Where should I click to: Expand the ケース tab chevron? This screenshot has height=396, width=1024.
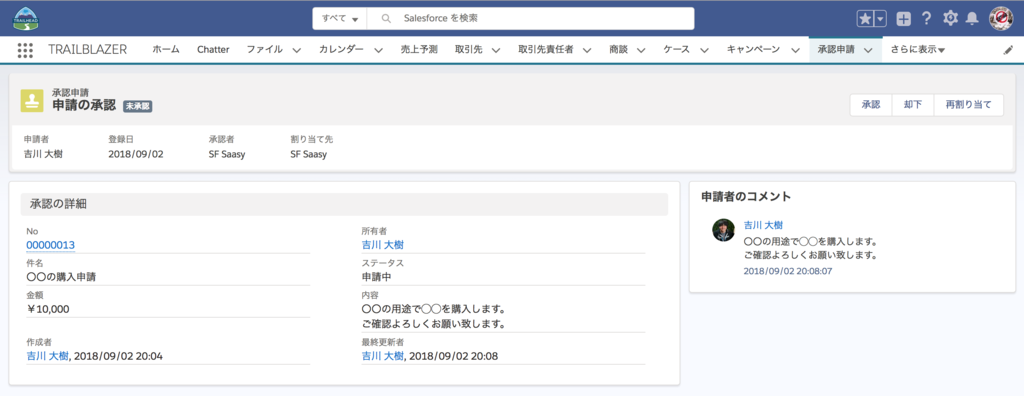point(704,50)
